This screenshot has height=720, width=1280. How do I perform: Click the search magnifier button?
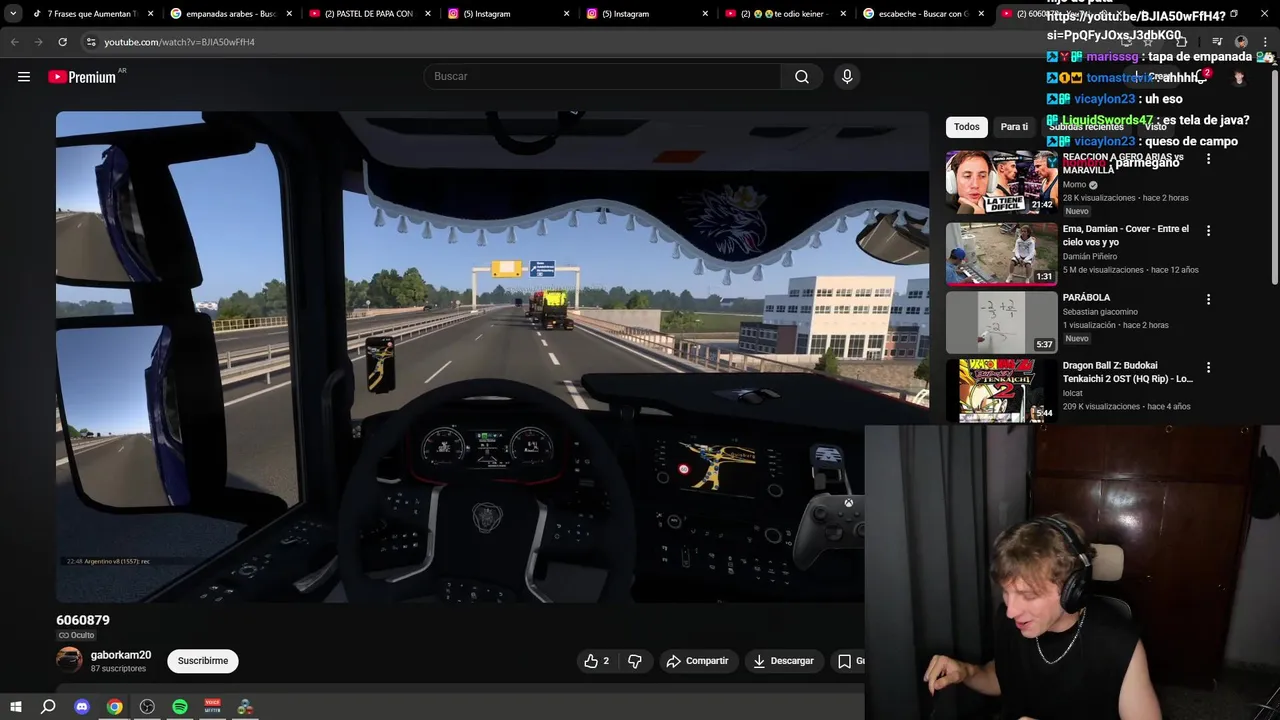point(802,77)
